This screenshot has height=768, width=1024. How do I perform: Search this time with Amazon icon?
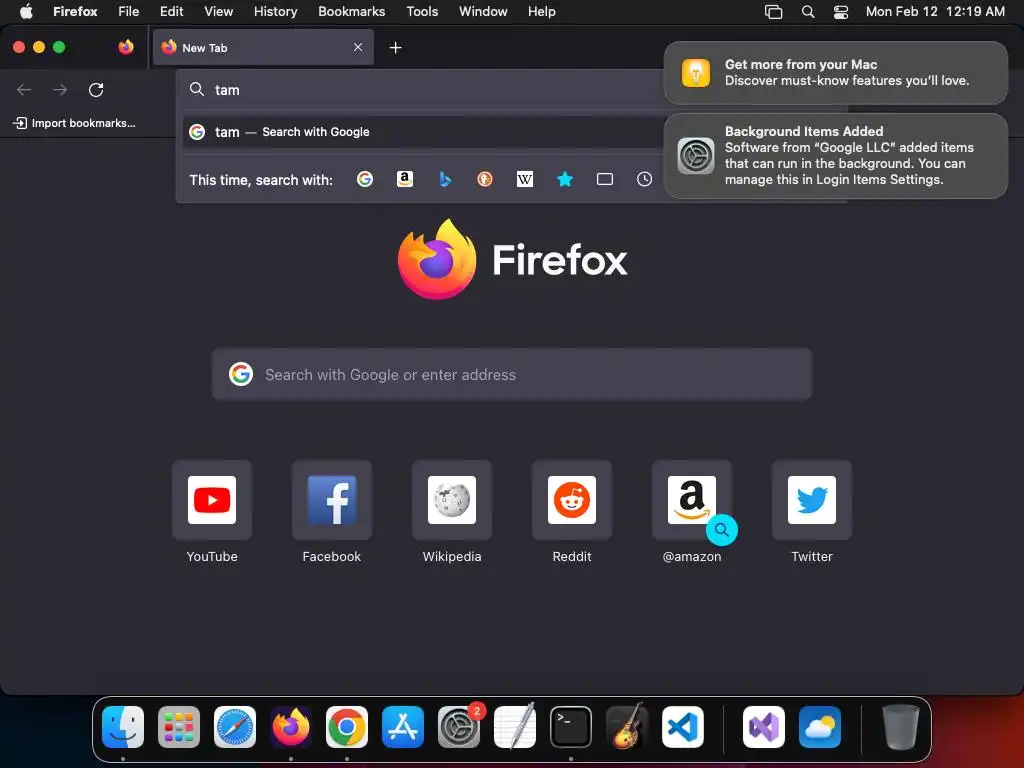(405, 179)
